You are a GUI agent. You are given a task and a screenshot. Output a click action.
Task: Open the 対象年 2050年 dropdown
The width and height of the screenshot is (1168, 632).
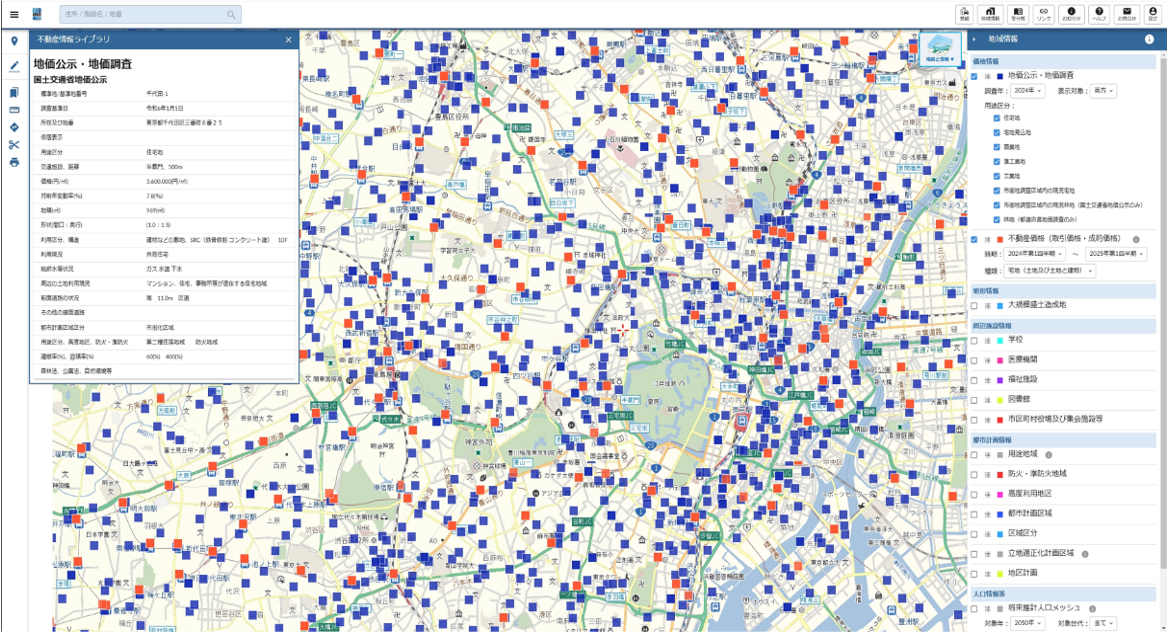coord(1029,623)
